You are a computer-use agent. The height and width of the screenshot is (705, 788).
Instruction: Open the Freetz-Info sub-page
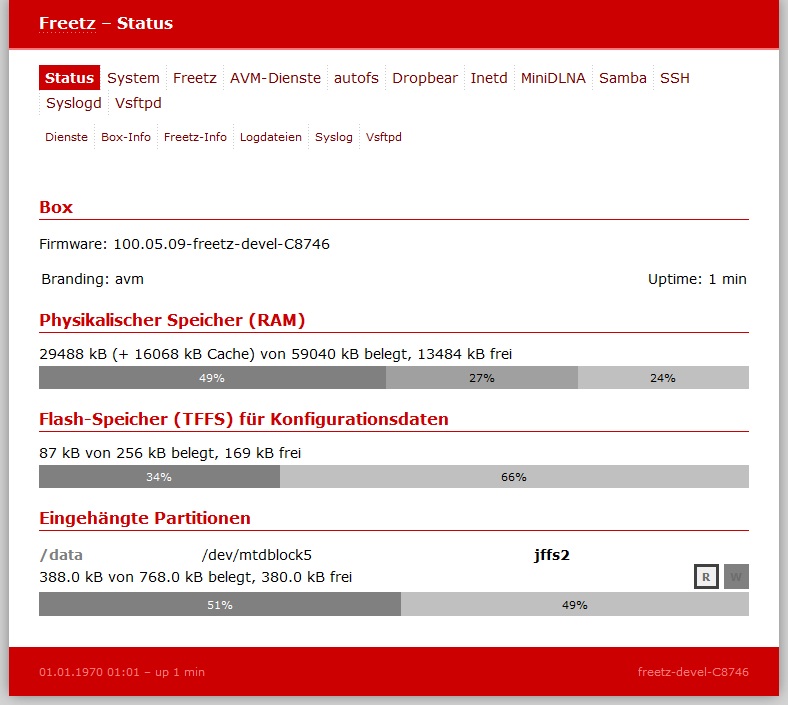coord(195,137)
